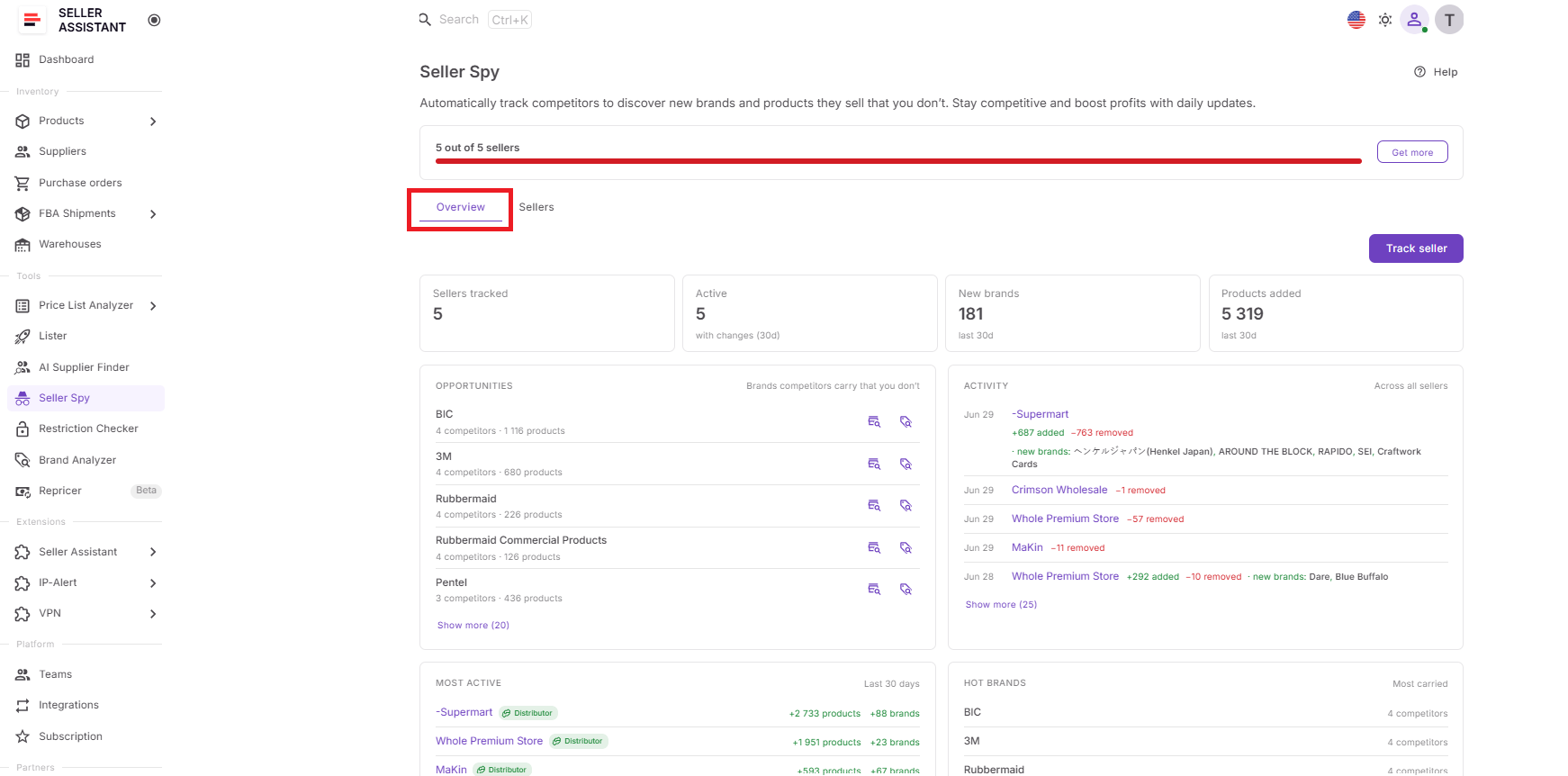
Task: Open Whole Premium Store in Most Active
Action: (x=489, y=741)
